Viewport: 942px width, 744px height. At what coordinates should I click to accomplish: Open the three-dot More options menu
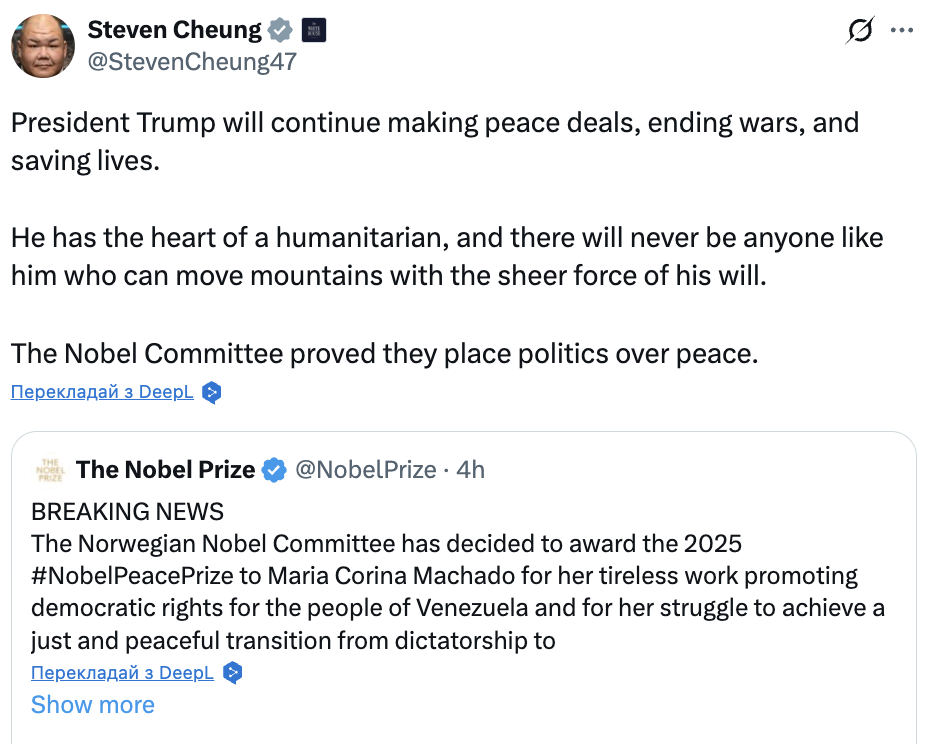point(902,31)
